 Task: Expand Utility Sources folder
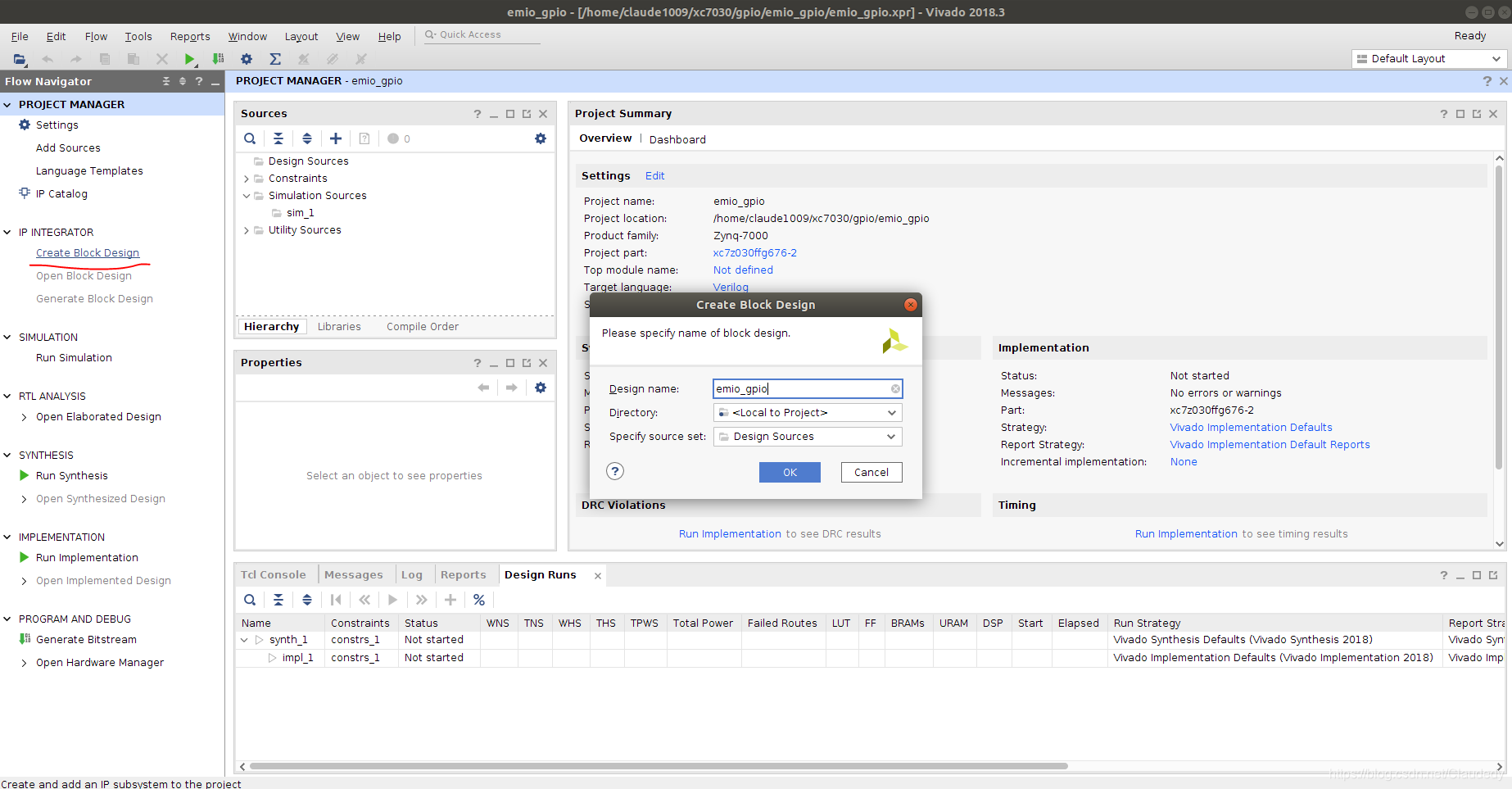pyautogui.click(x=247, y=230)
